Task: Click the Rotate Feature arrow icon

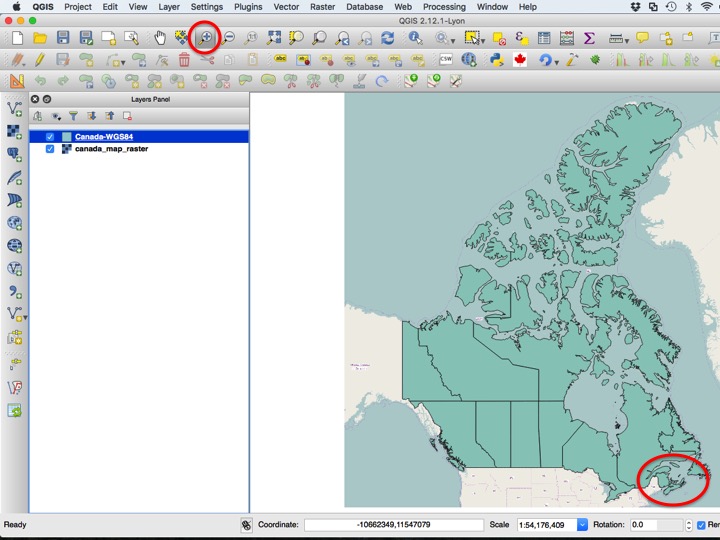Action: (381, 81)
